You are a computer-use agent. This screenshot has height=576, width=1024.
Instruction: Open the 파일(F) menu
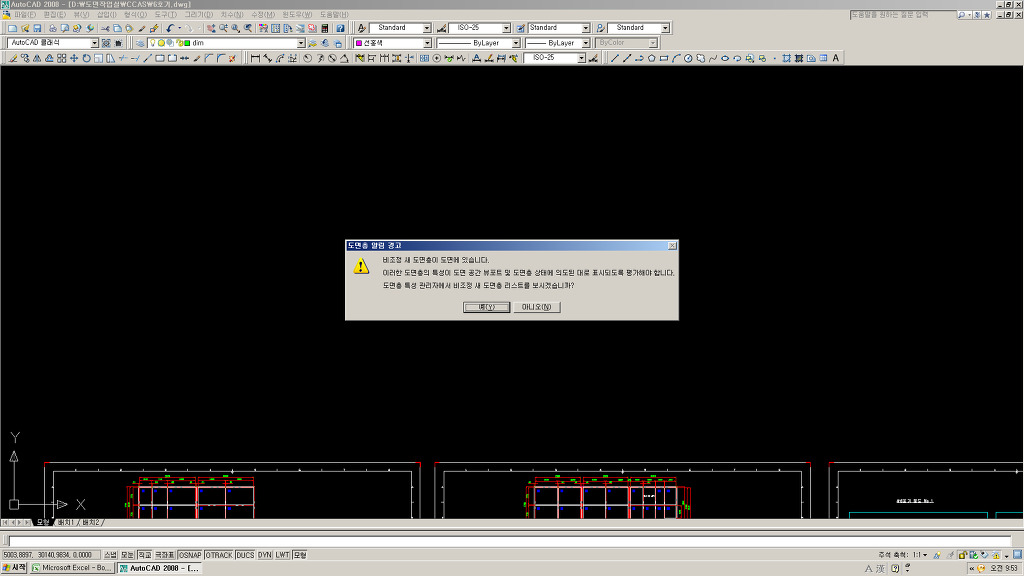24,15
